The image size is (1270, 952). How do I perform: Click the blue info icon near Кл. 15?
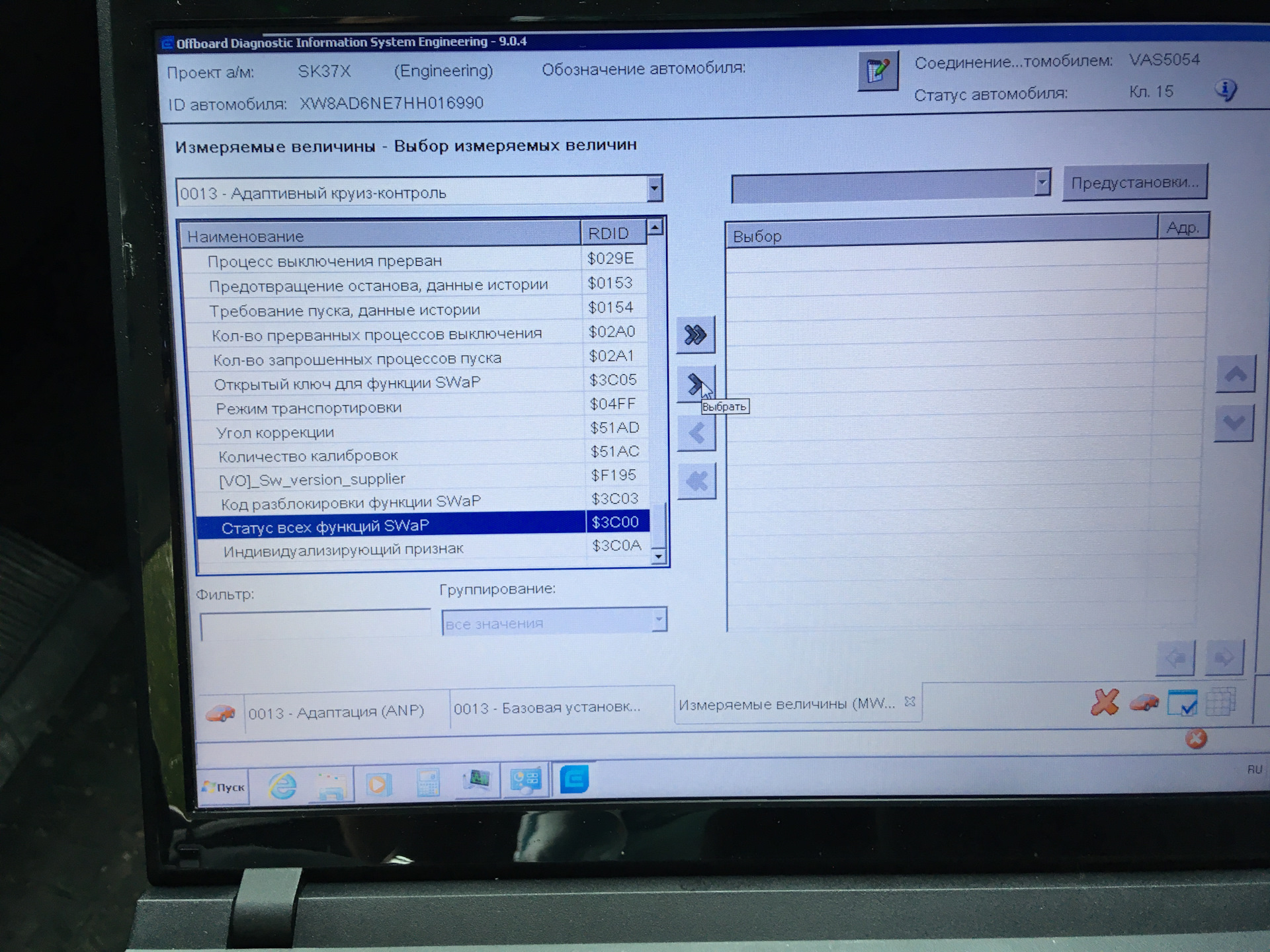click(1225, 89)
